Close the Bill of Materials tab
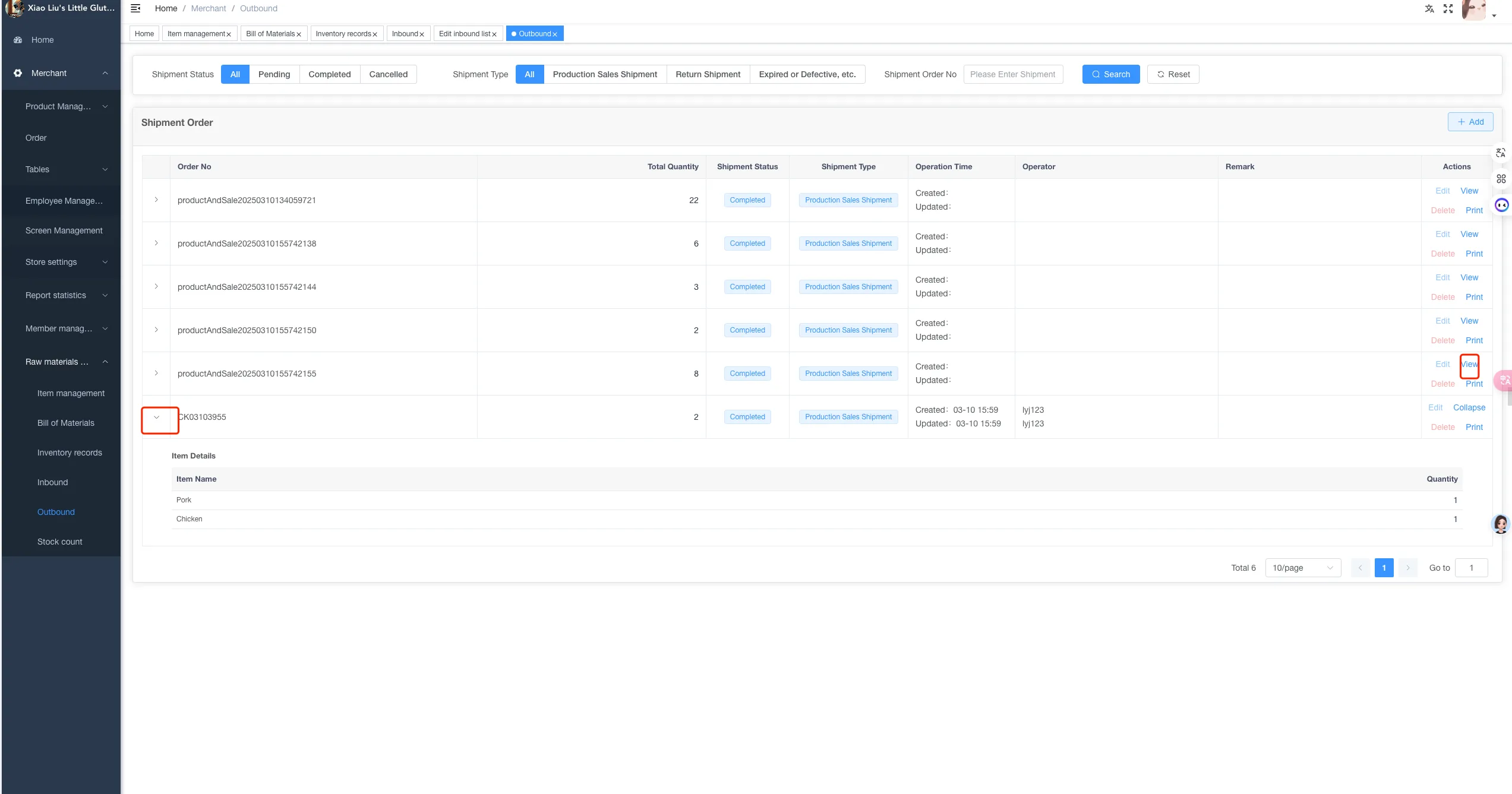Viewport: 1512px width, 794px height. 299,34
